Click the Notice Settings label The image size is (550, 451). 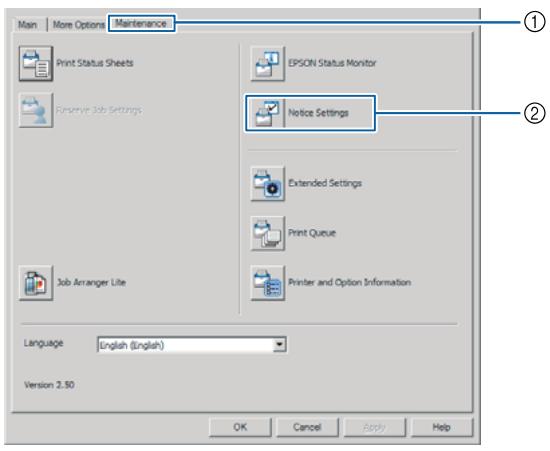click(x=318, y=113)
